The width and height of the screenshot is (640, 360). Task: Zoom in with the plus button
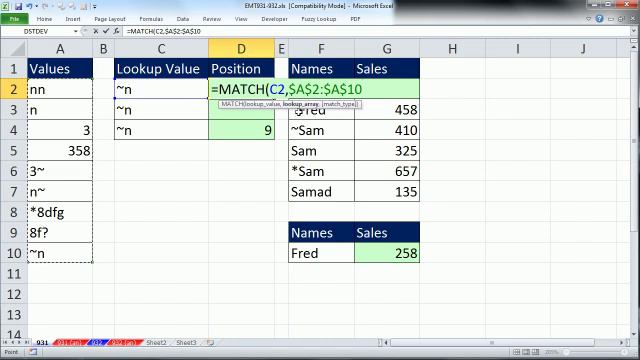(624, 352)
